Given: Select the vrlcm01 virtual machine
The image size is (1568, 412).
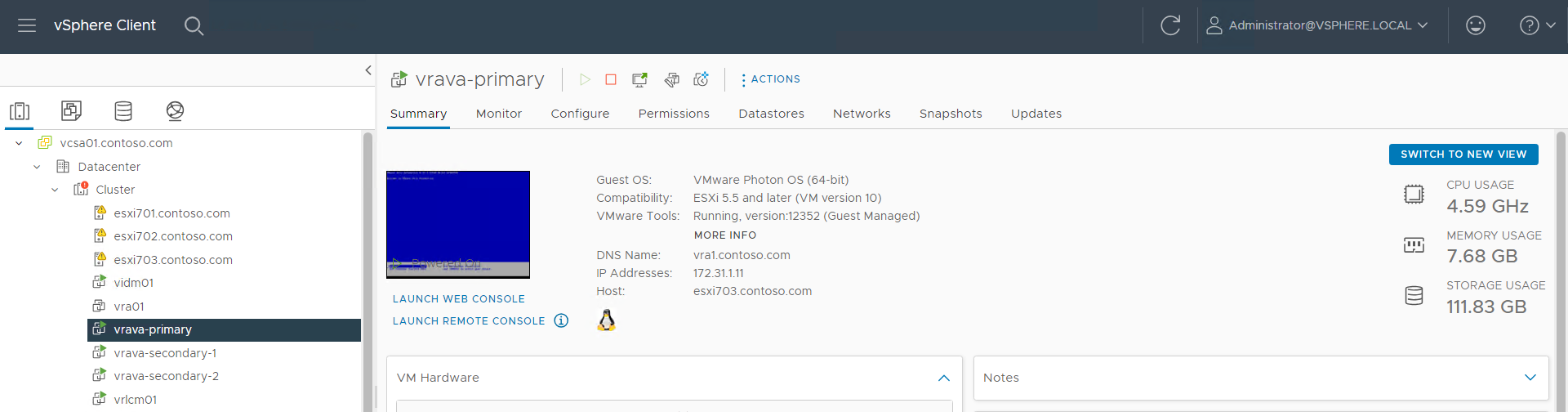Looking at the screenshot, I should coord(136,400).
